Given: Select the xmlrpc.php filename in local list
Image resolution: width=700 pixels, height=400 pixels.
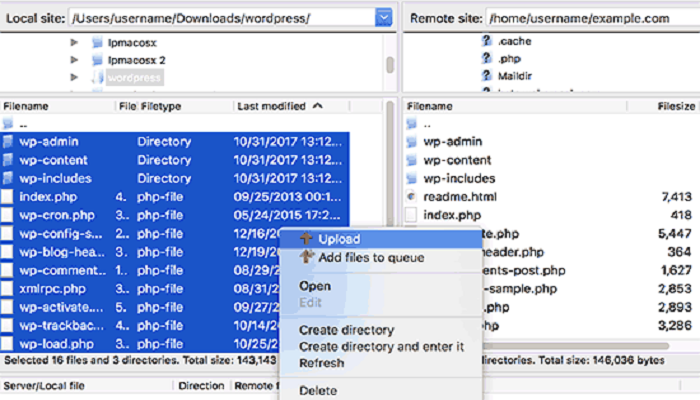Looking at the screenshot, I should [52, 289].
